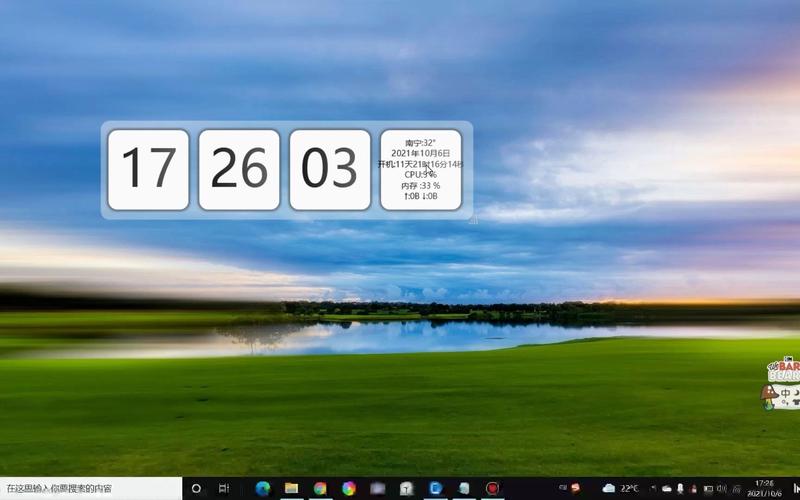The height and width of the screenshot is (500, 800).
Task: Click the microphone icon in system tray
Action: tap(681, 488)
